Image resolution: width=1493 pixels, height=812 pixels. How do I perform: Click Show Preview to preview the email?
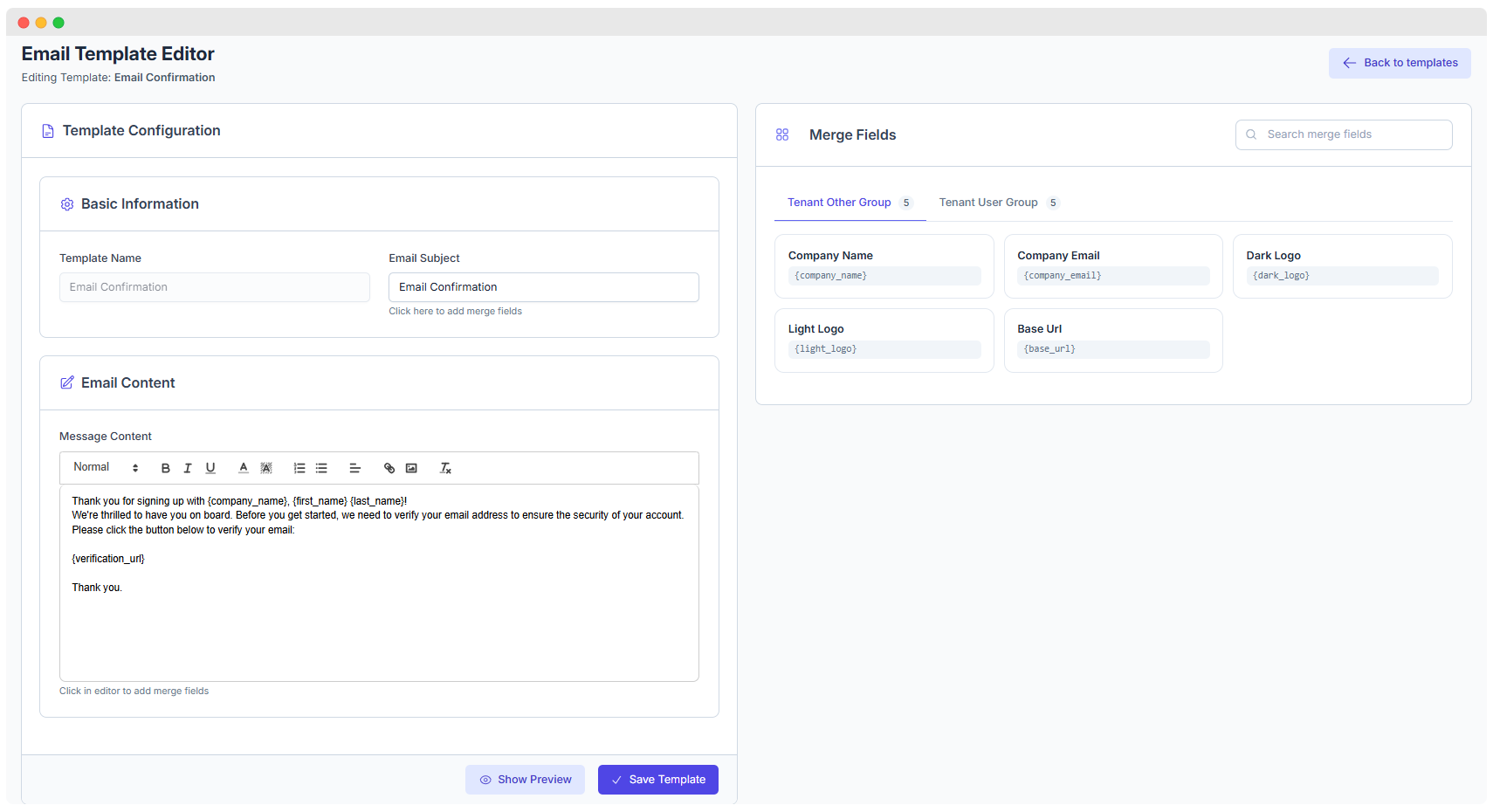[525, 779]
